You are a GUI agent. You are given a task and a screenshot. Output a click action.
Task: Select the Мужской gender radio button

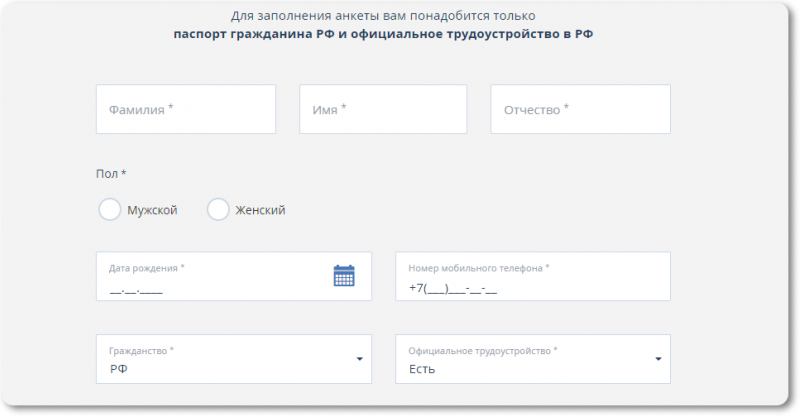pyautogui.click(x=110, y=209)
